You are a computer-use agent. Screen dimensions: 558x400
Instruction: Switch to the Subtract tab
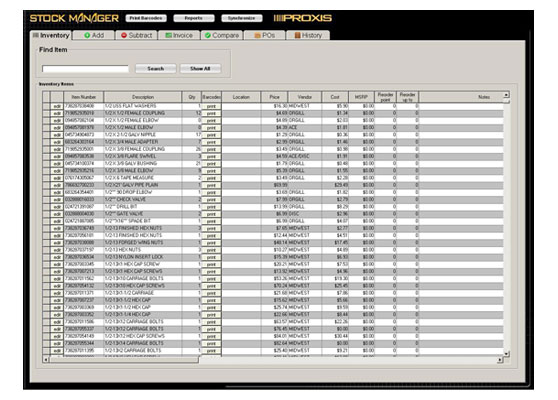click(x=137, y=35)
